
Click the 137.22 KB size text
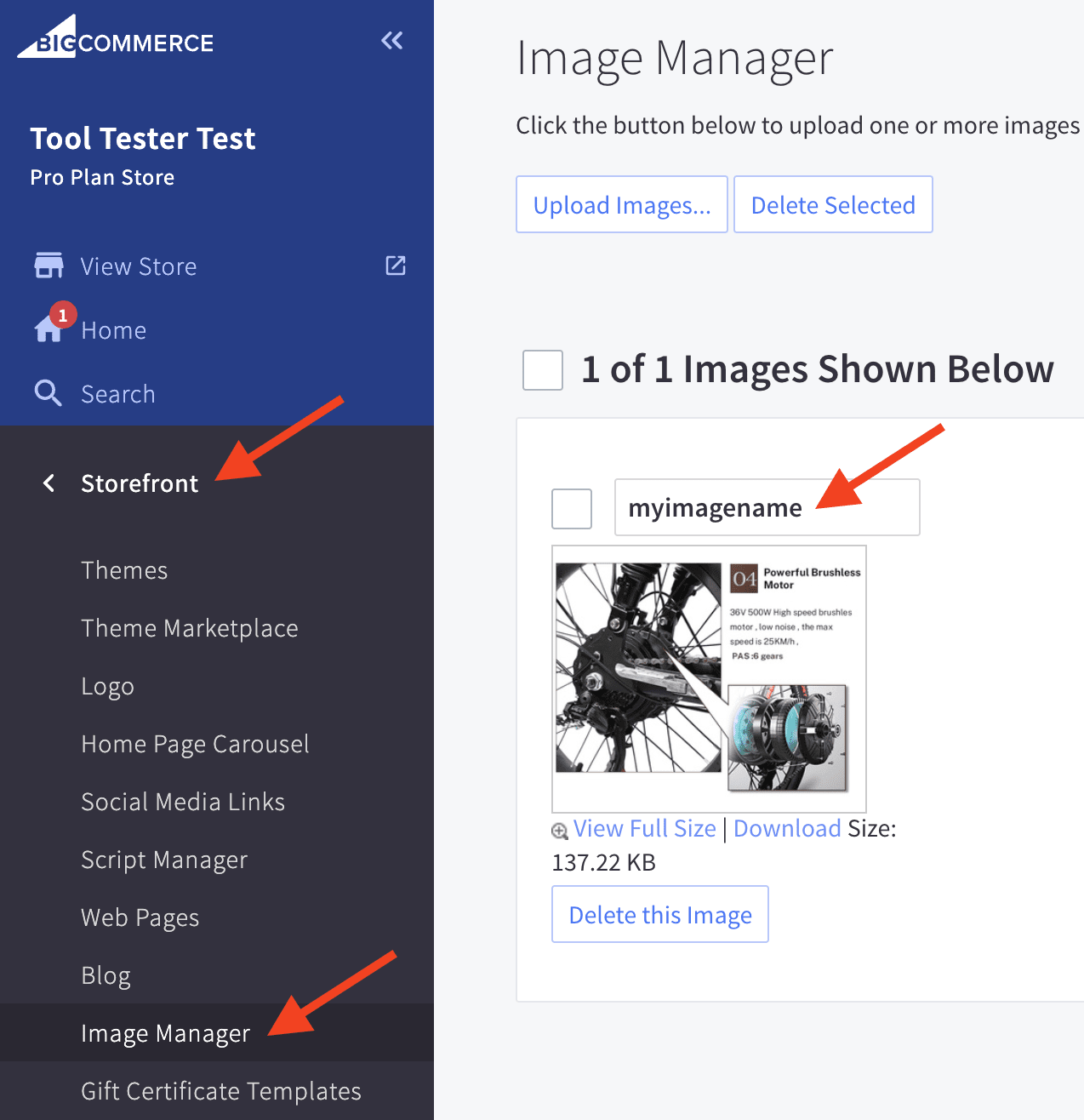(604, 862)
